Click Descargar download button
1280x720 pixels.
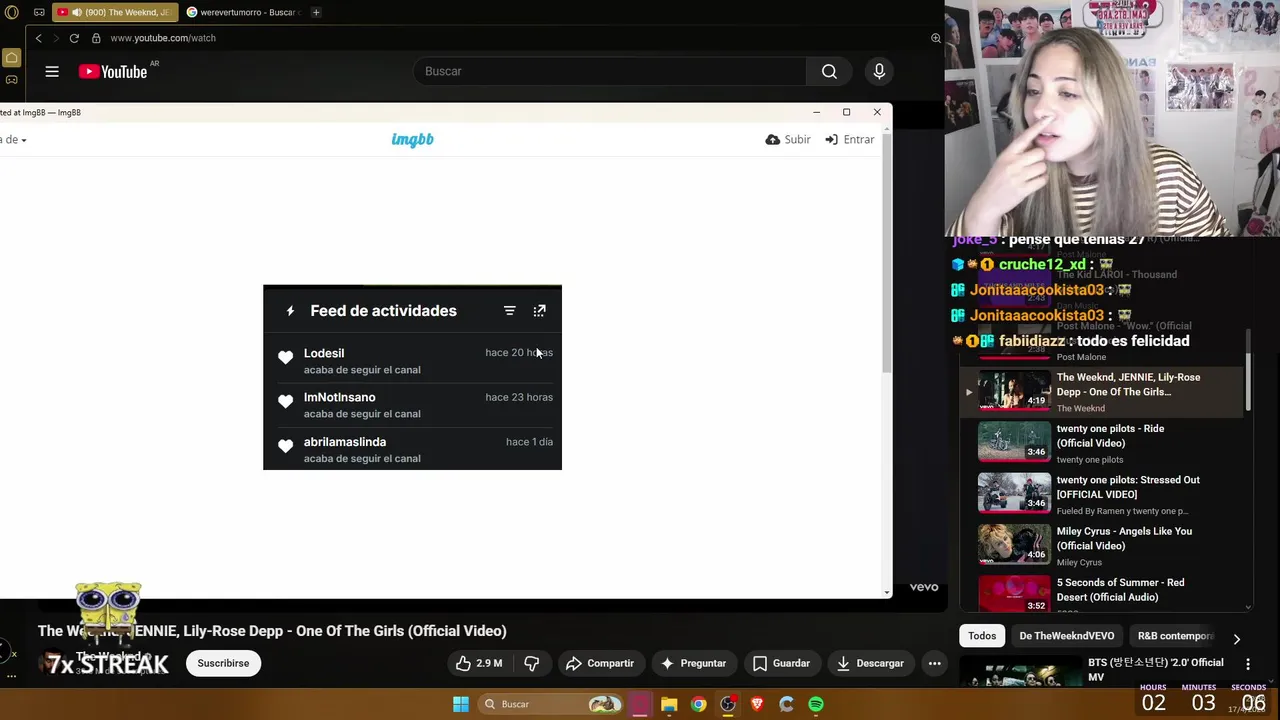pos(870,663)
